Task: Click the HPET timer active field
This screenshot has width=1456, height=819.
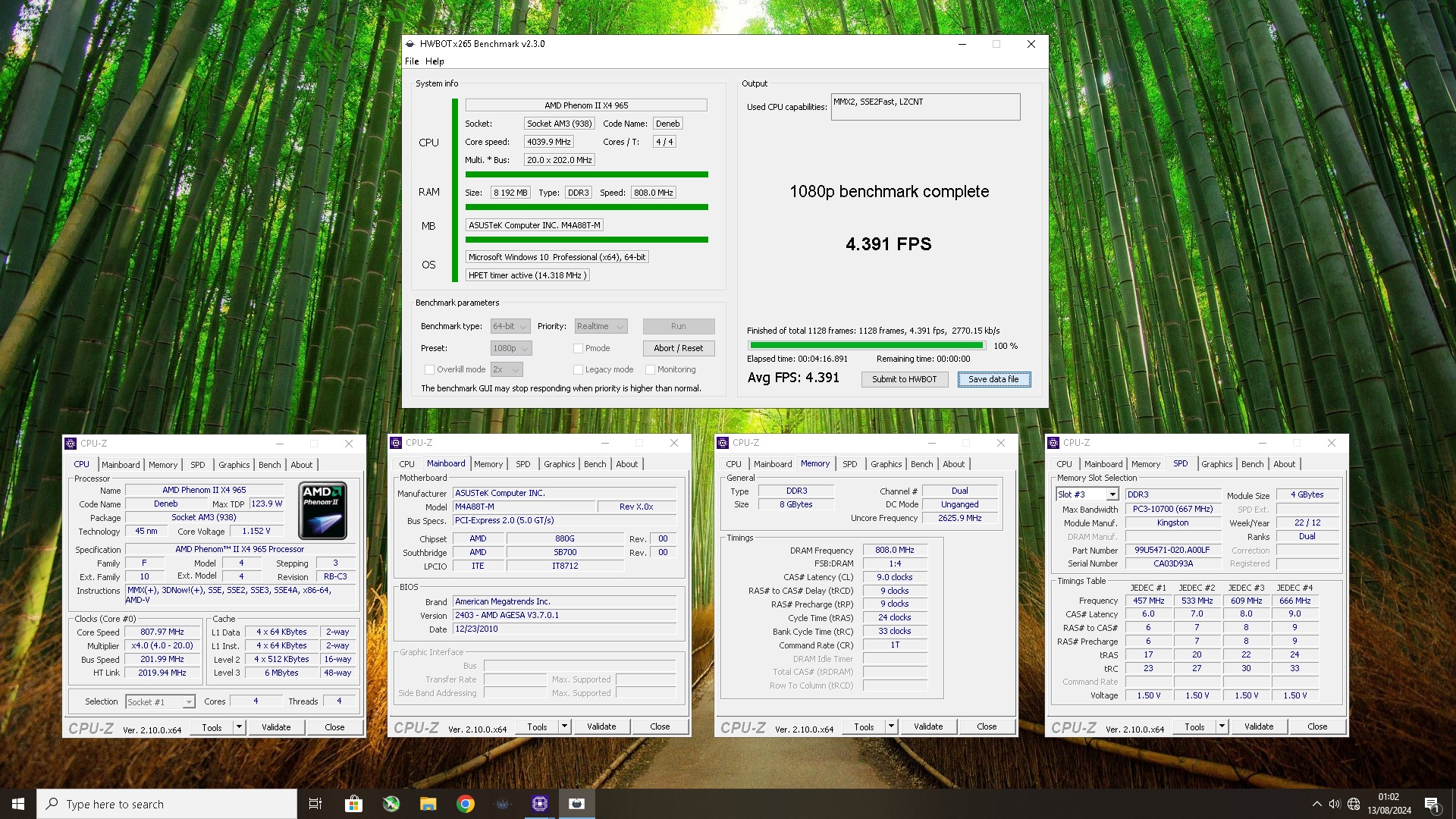Action: (x=527, y=275)
